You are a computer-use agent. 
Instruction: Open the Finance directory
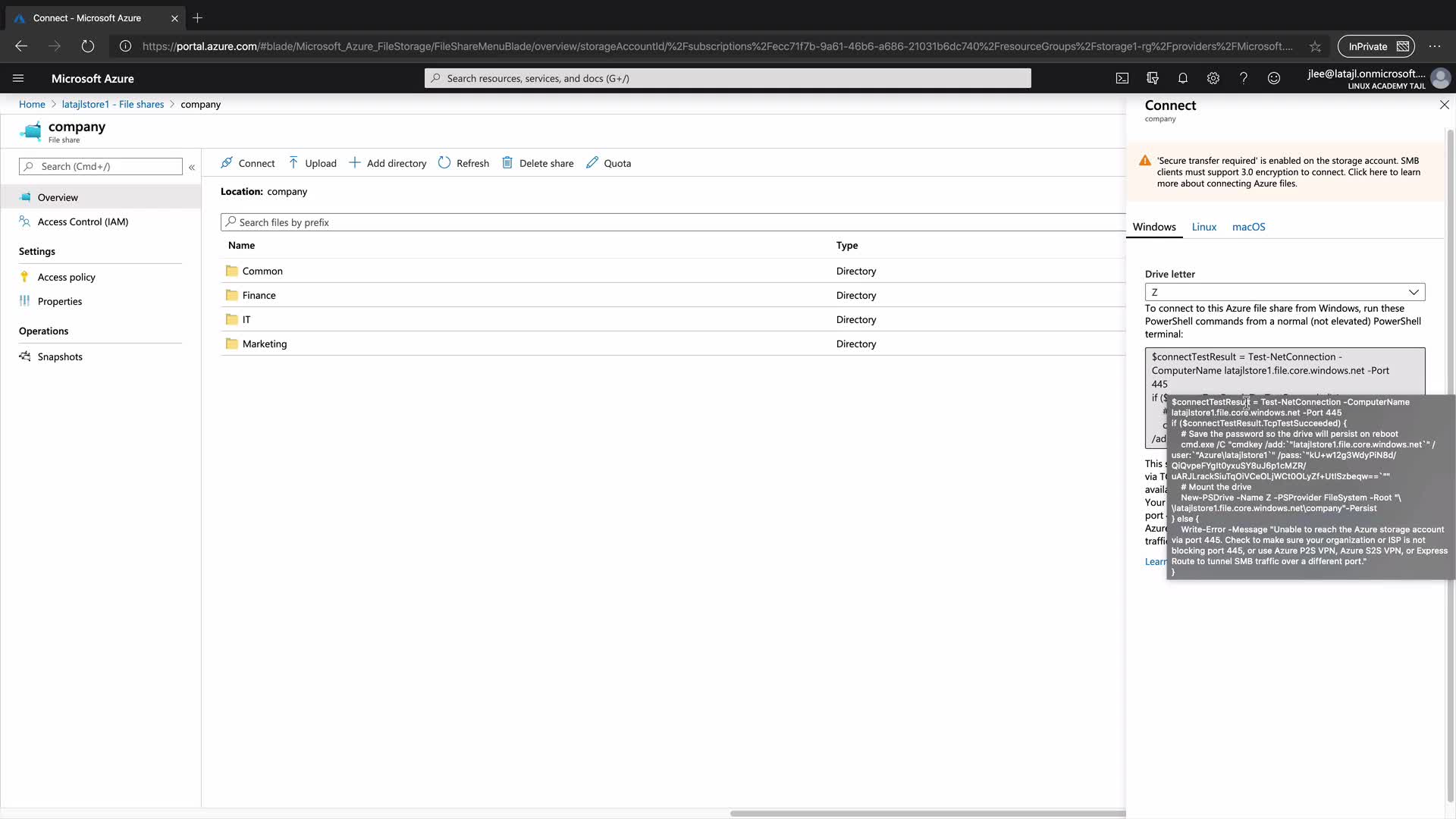[x=259, y=295]
